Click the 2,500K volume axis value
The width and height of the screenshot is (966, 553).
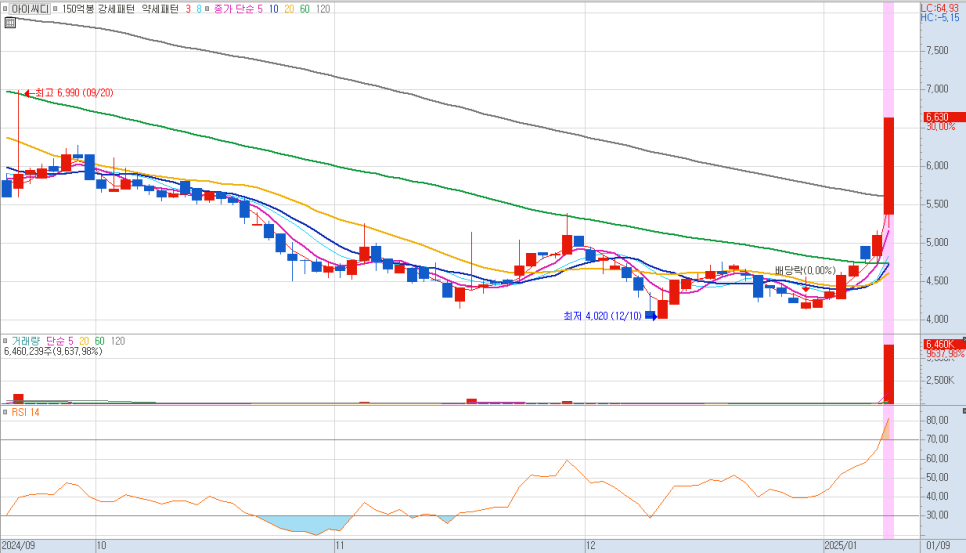(940, 381)
